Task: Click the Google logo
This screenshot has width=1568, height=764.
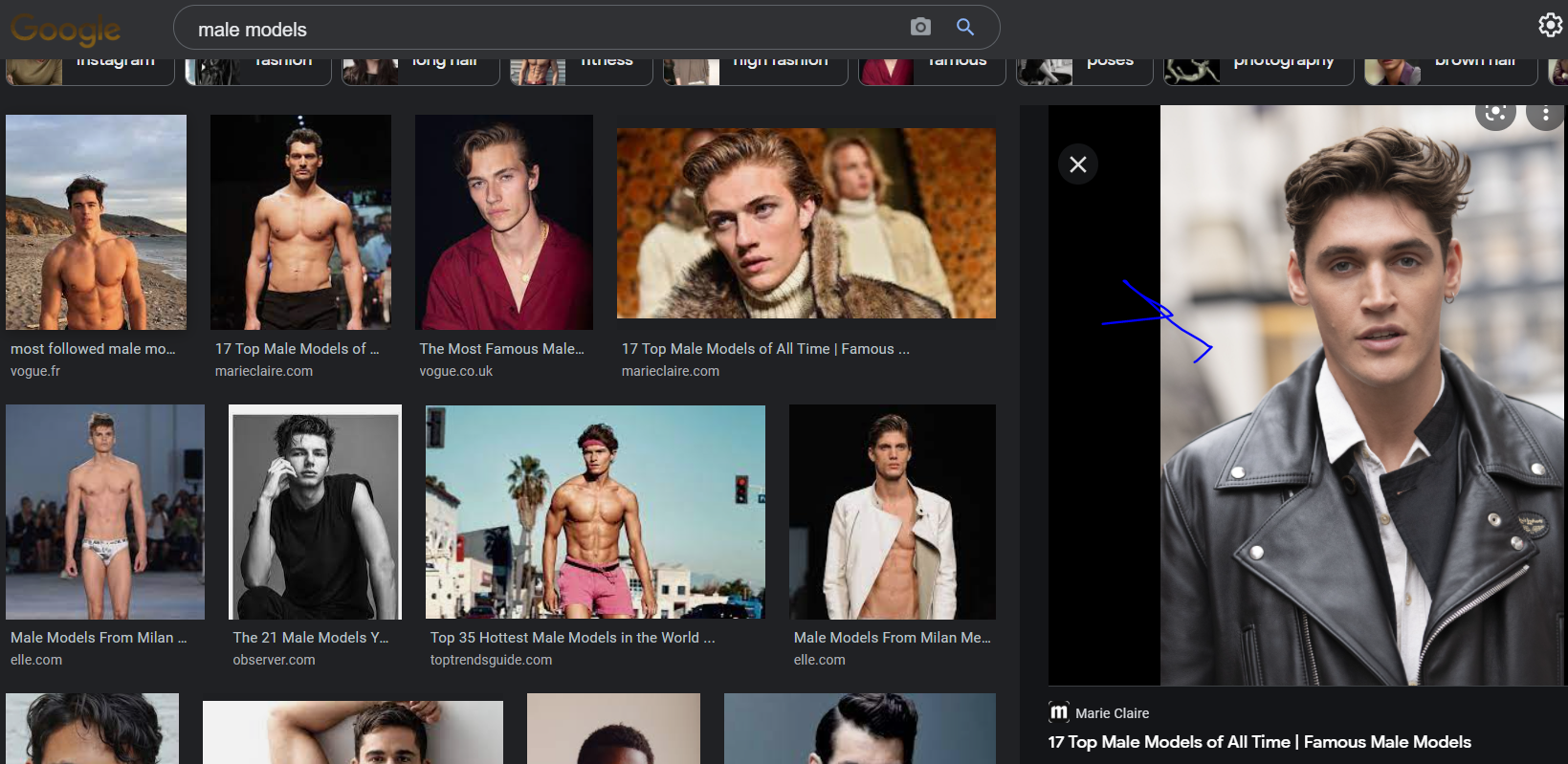Action: (66, 30)
